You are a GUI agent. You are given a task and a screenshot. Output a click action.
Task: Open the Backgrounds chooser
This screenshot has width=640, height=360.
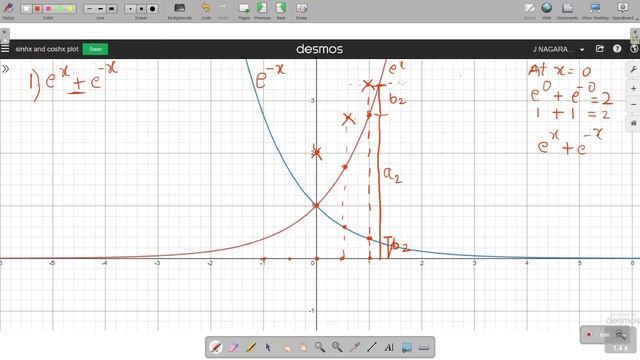(x=180, y=11)
